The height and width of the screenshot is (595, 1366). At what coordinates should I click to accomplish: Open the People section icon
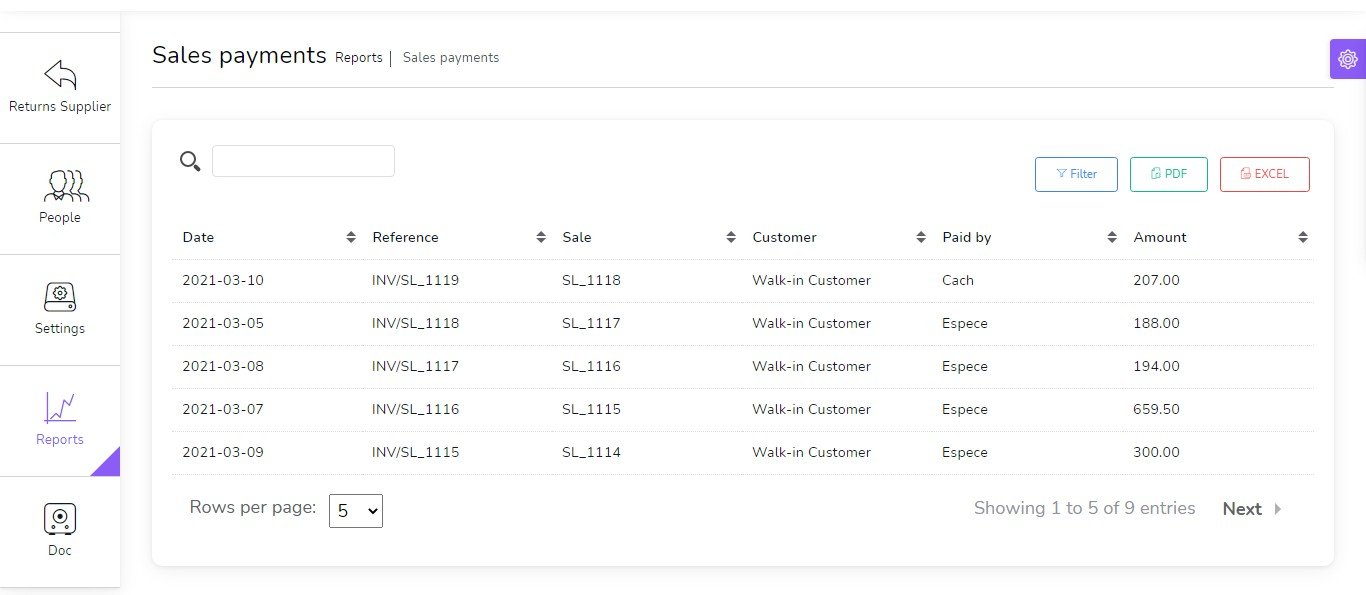point(60,186)
